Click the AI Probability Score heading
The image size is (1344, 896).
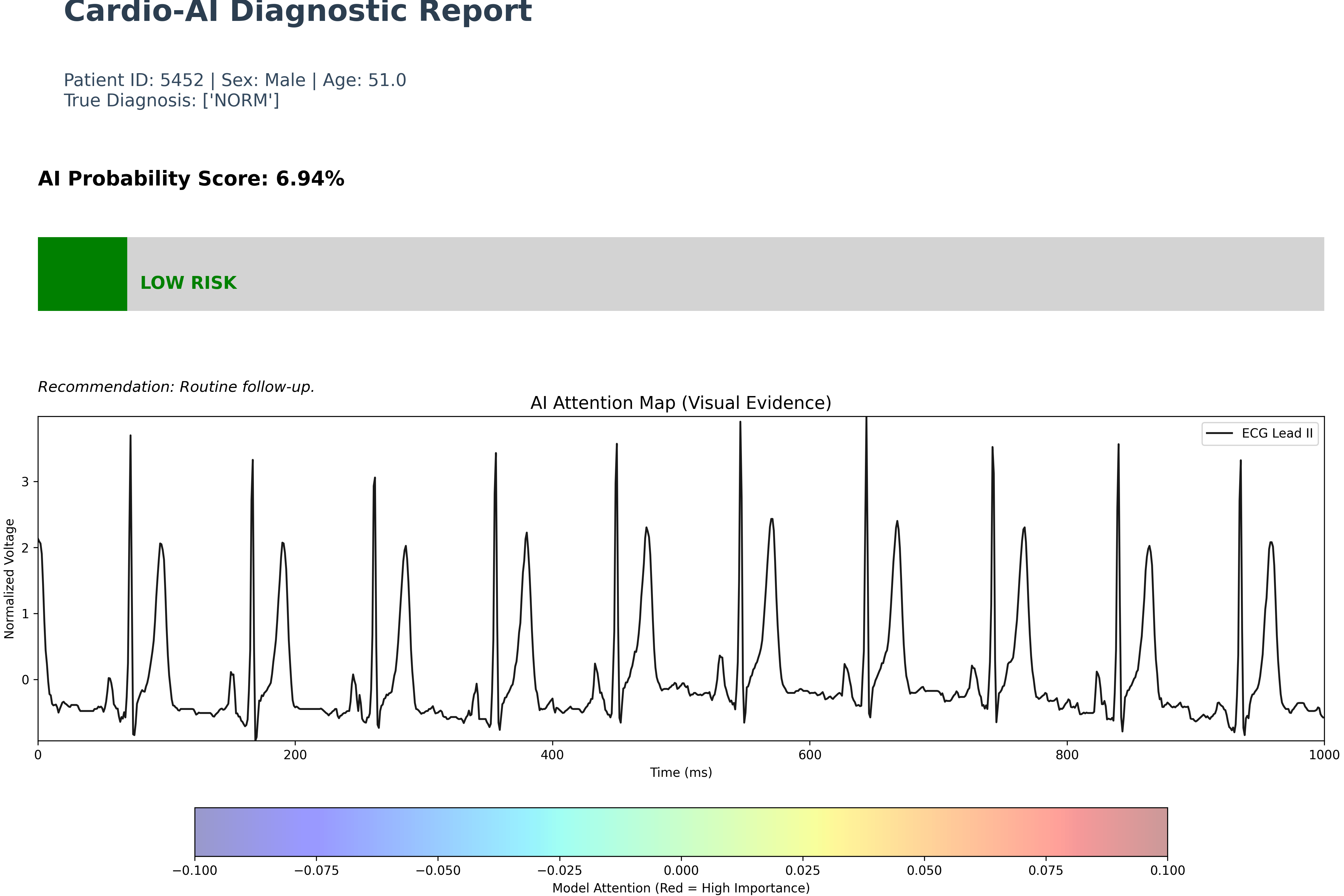point(191,179)
